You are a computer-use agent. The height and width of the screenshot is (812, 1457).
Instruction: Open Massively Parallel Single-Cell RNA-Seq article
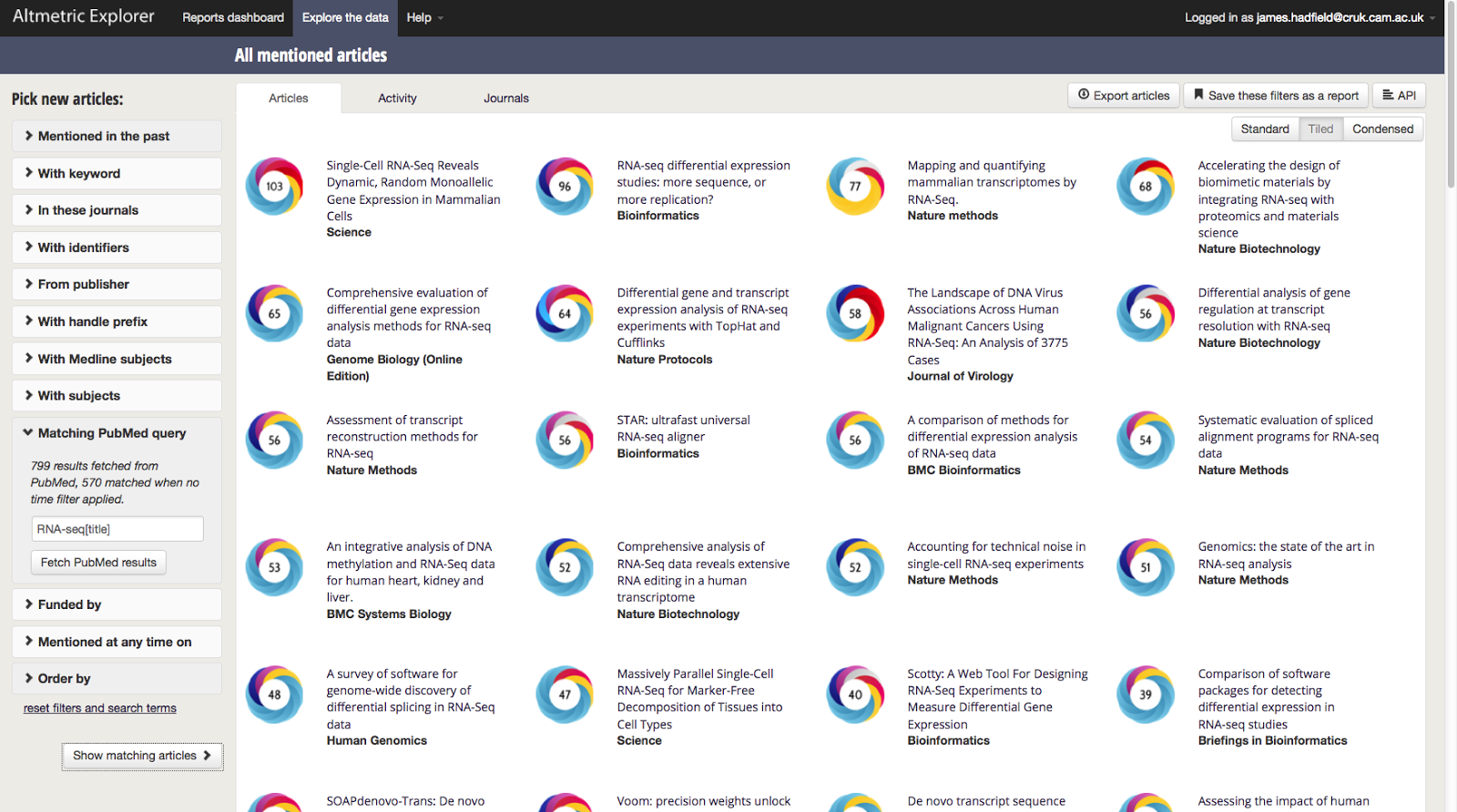click(699, 699)
